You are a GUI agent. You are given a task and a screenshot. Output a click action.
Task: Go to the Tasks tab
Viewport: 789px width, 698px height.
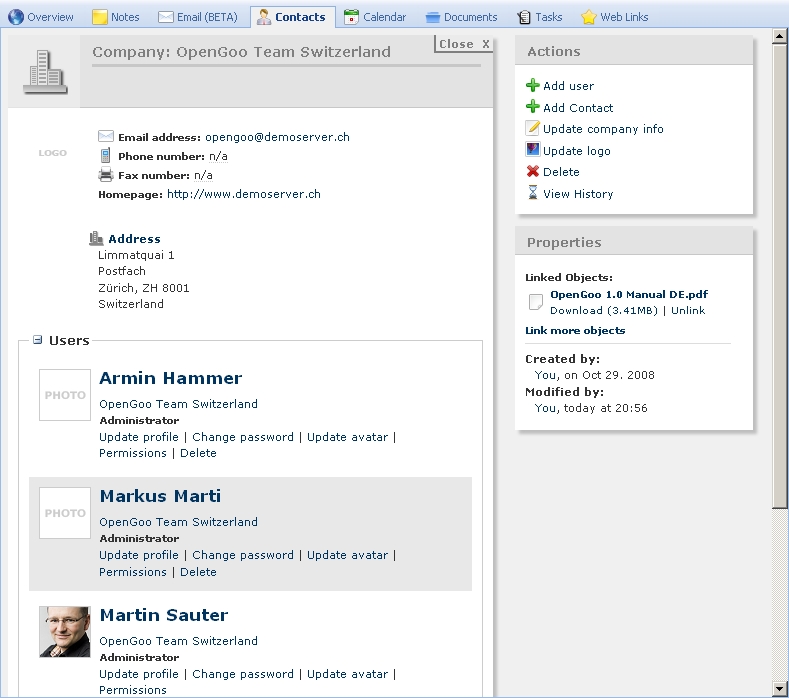(x=539, y=17)
